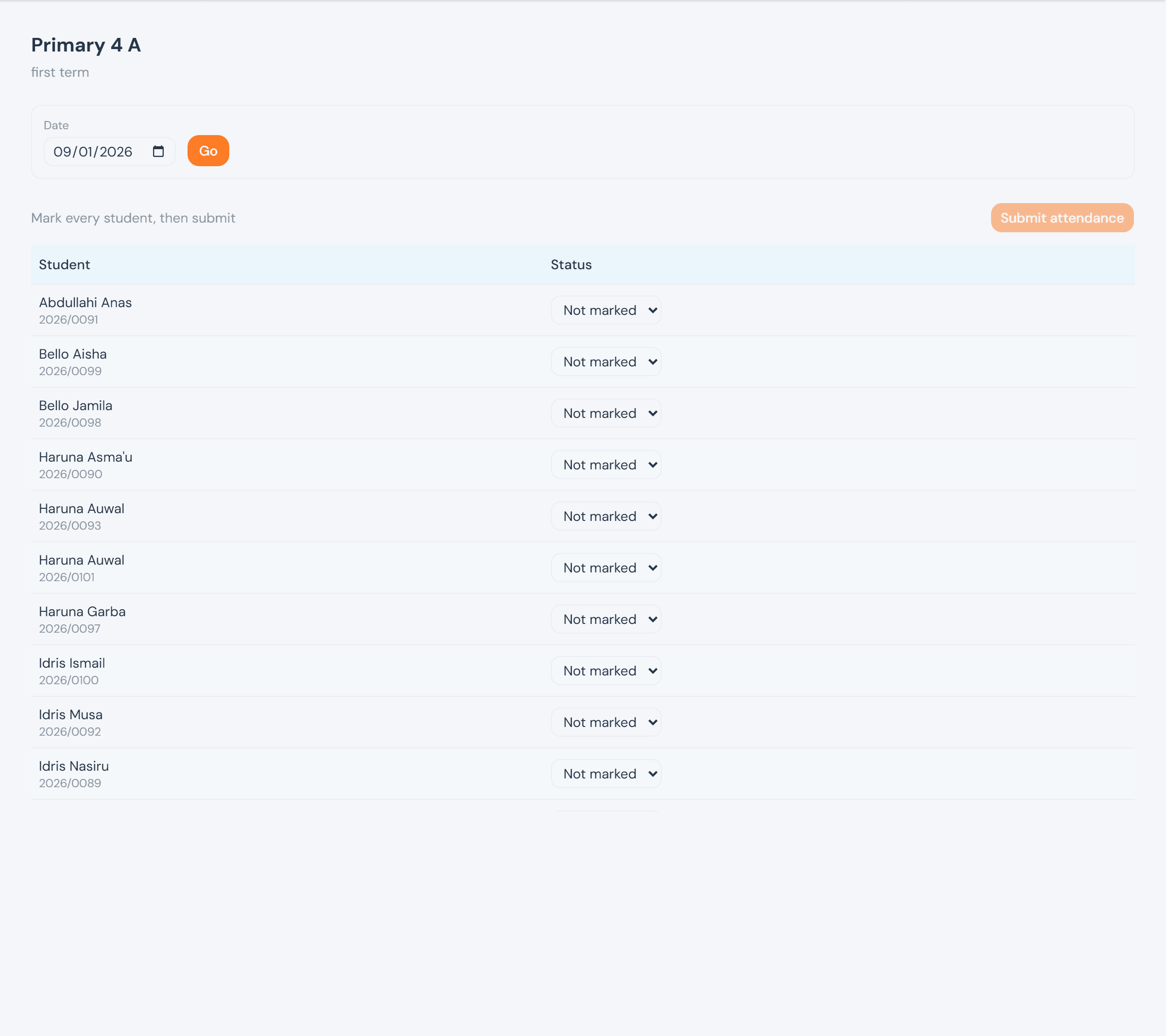Select the name Idris Ismail
The image size is (1166, 1036).
(x=72, y=663)
